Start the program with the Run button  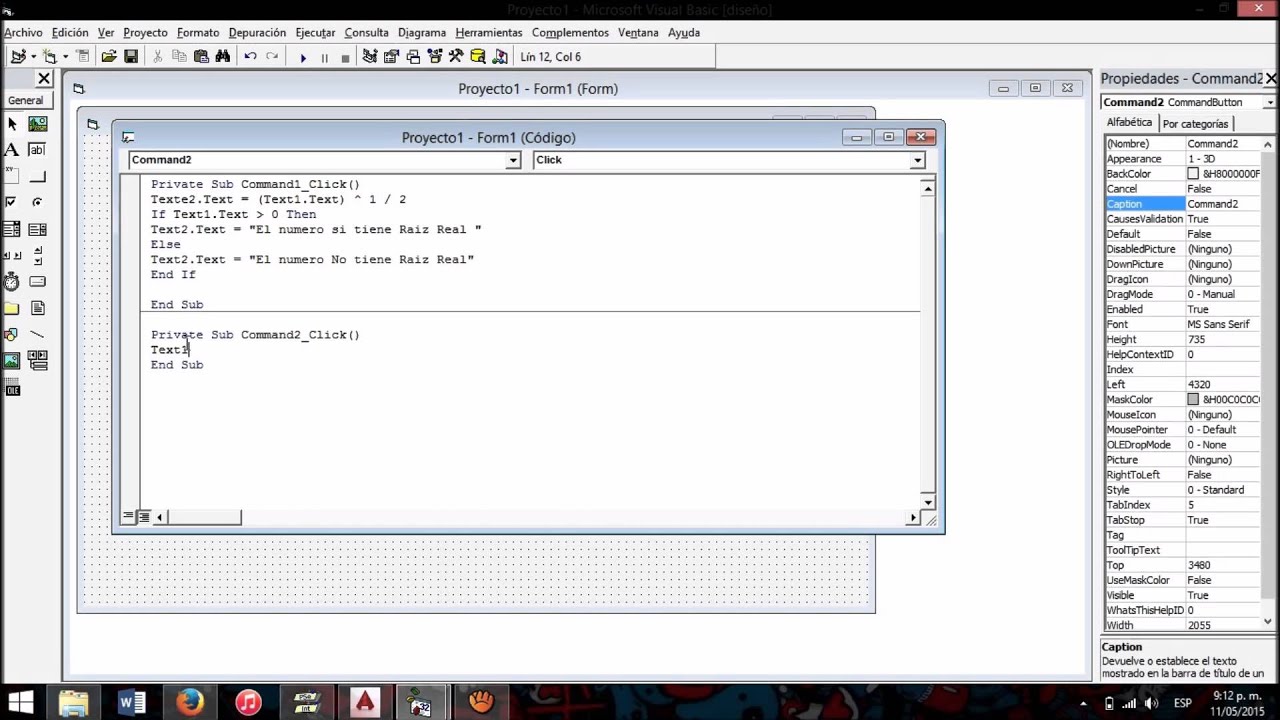coord(302,57)
